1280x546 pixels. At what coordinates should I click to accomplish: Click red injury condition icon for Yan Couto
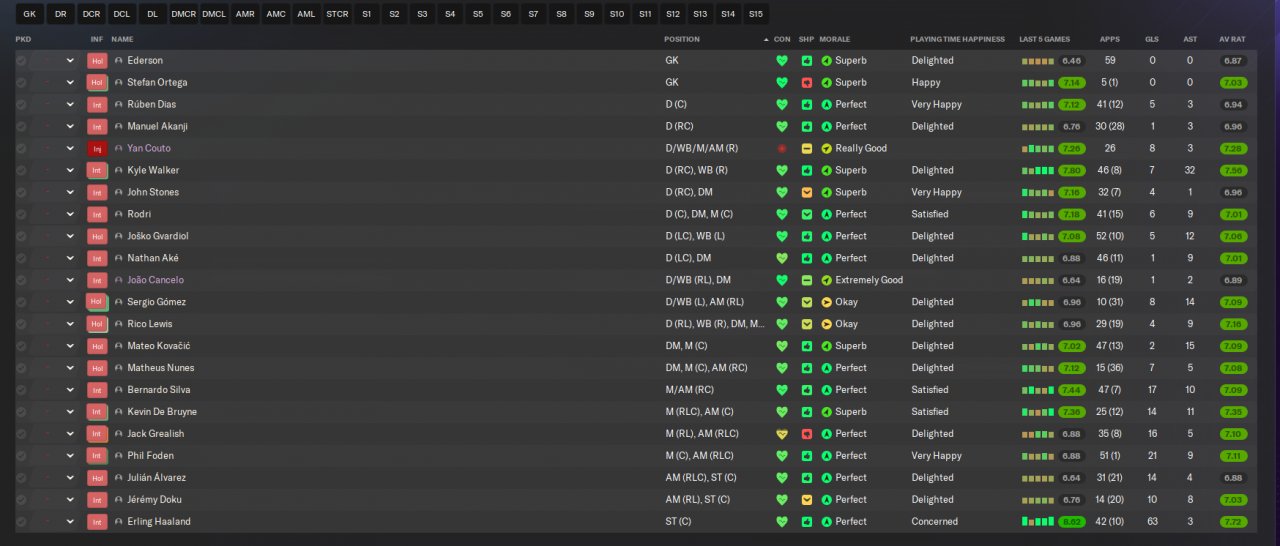tap(782, 148)
